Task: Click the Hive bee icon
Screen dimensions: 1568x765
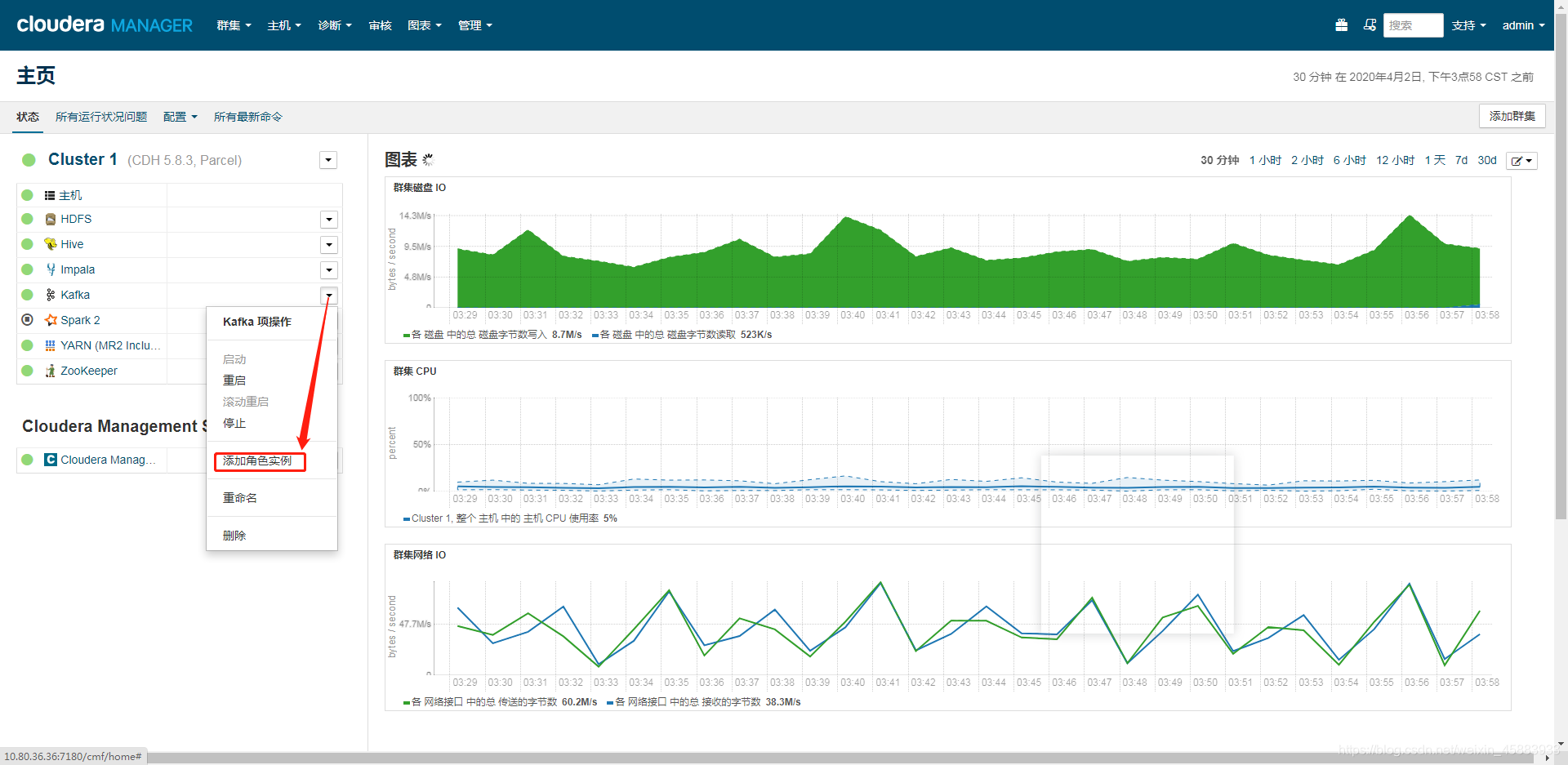Action: 51,244
